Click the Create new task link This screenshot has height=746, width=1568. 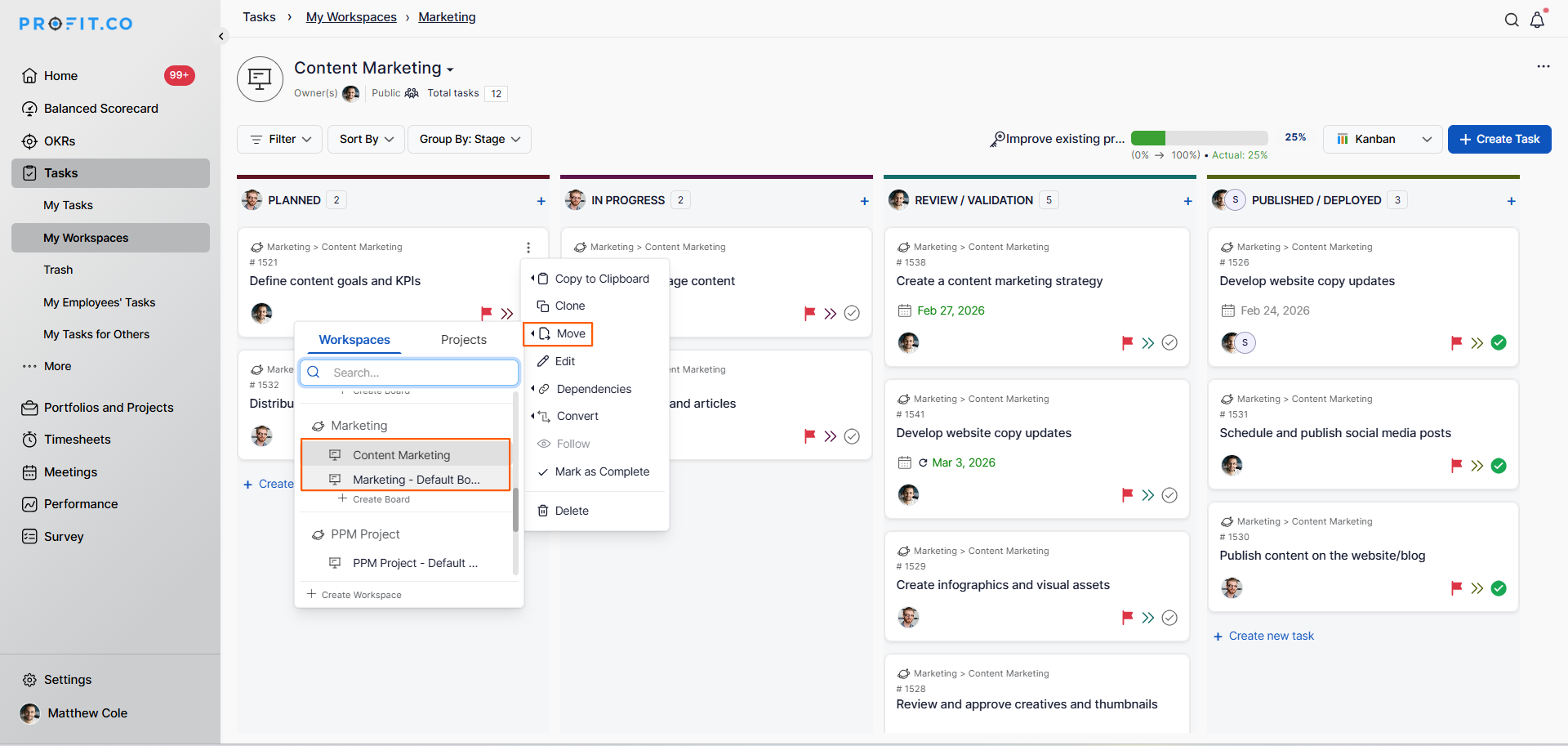pyautogui.click(x=1271, y=637)
